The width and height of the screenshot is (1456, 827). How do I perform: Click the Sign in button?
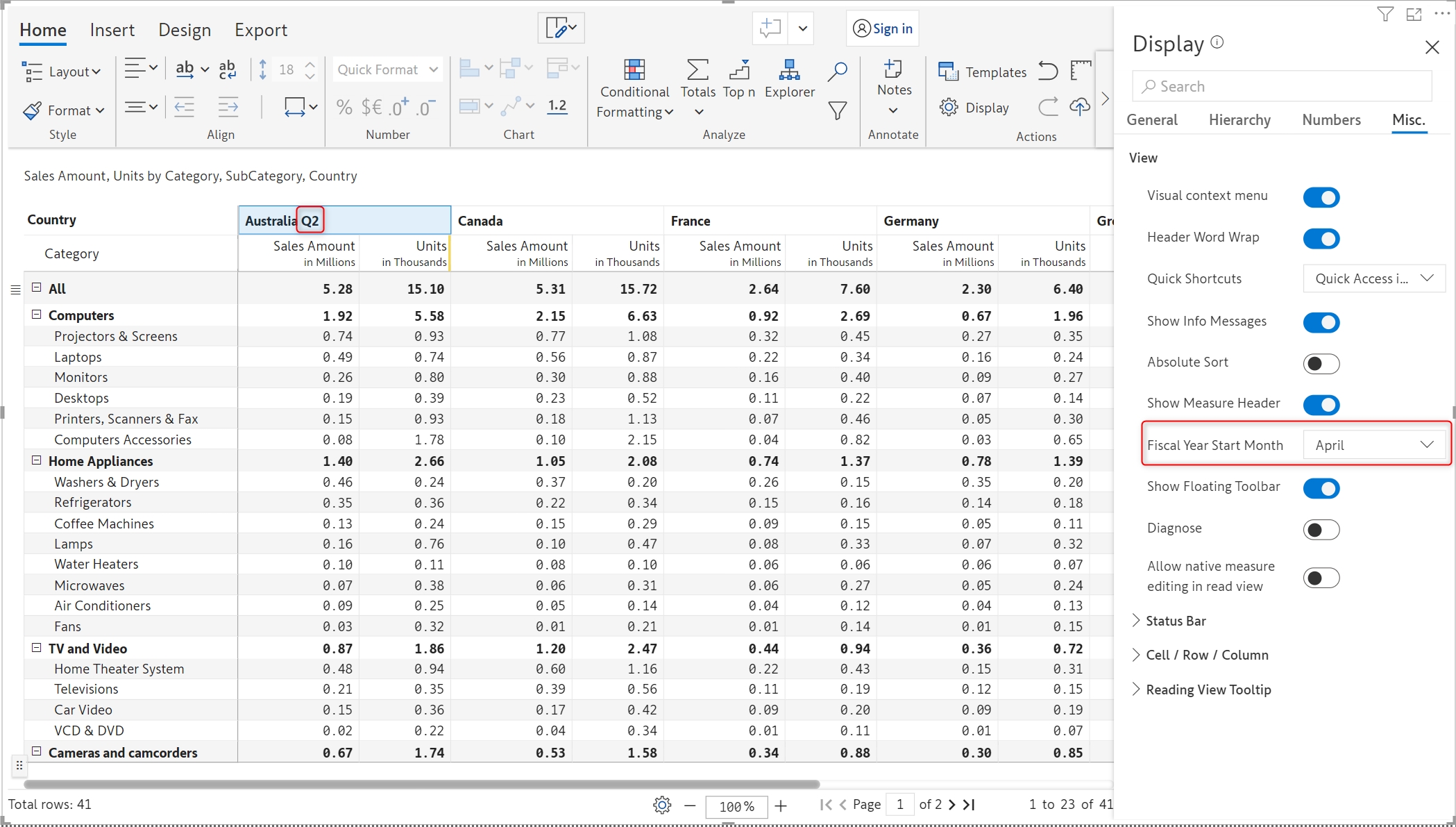pyautogui.click(x=883, y=28)
